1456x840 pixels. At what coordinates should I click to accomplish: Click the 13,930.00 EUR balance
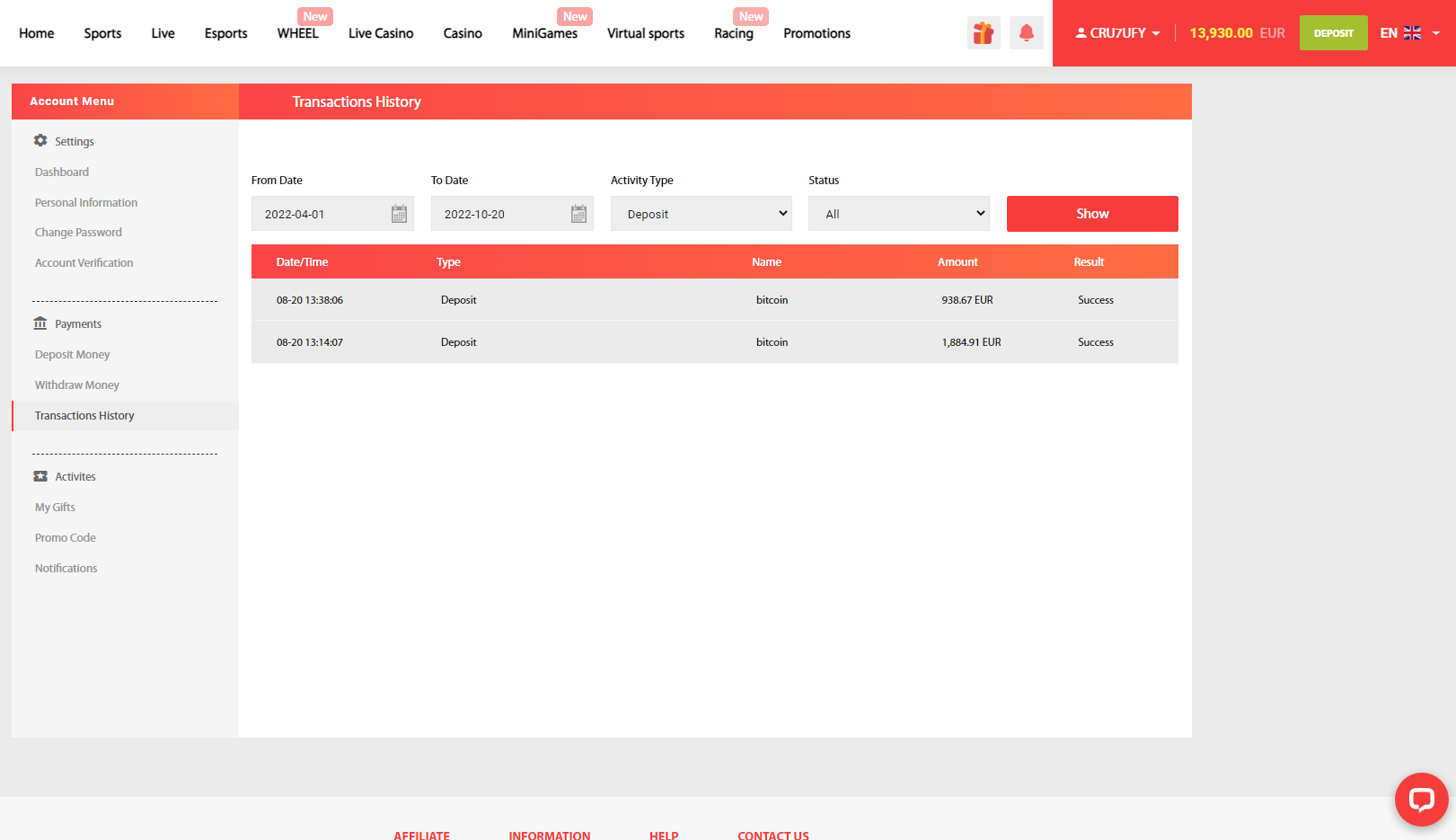(1237, 33)
